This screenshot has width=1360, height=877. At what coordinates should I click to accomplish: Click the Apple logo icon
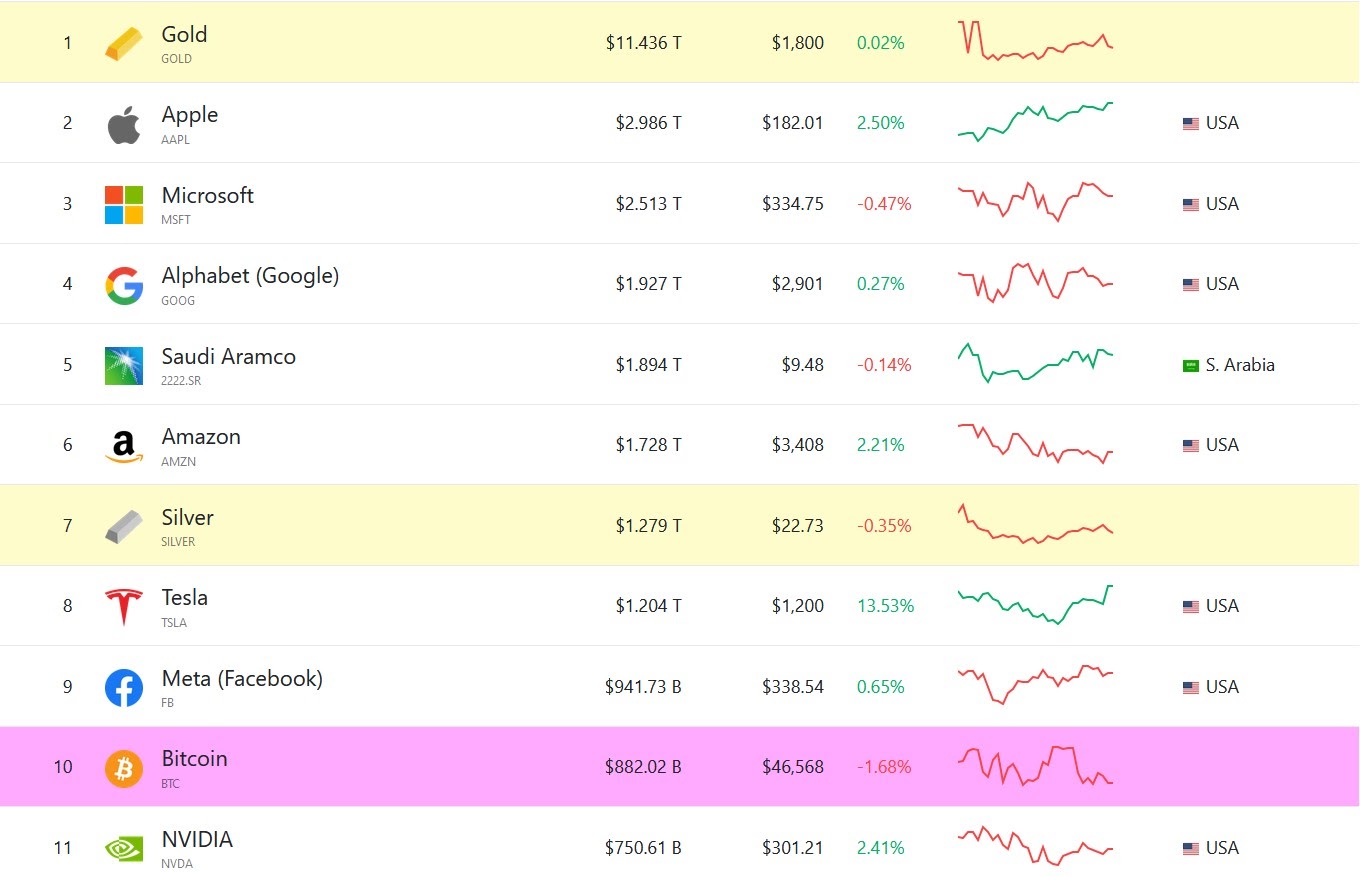(124, 124)
